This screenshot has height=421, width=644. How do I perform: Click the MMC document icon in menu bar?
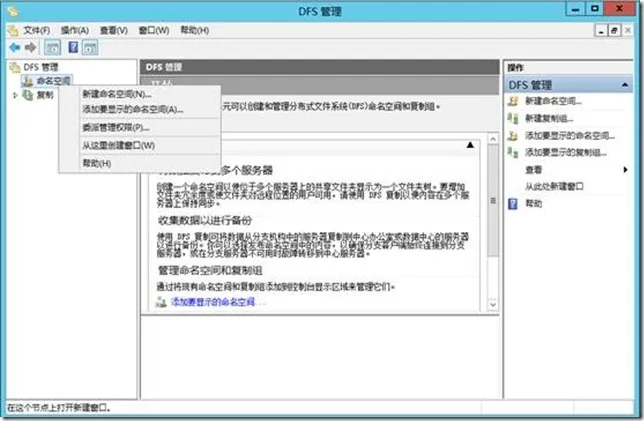14,30
